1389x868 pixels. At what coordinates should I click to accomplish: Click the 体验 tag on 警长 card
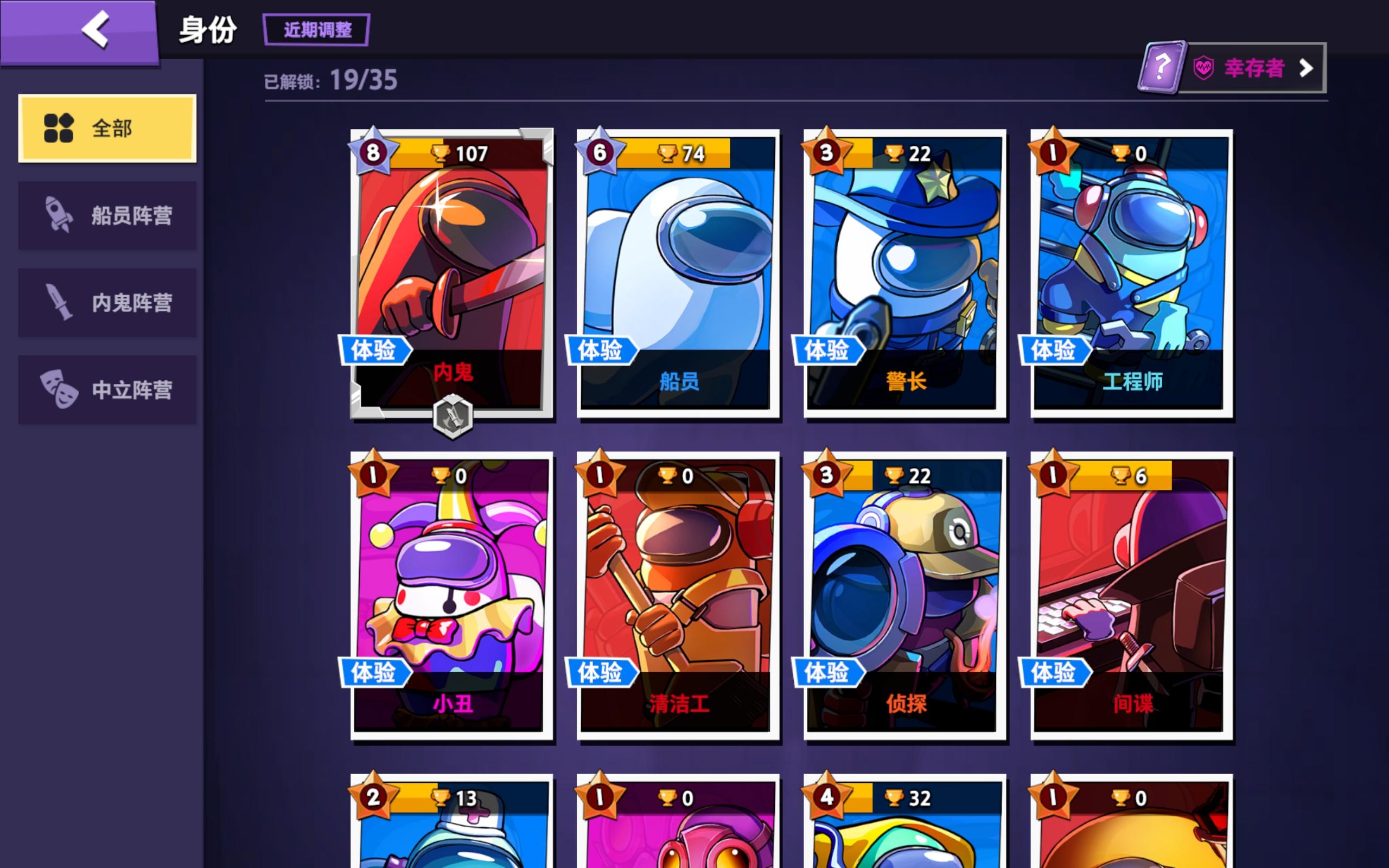[827, 349]
